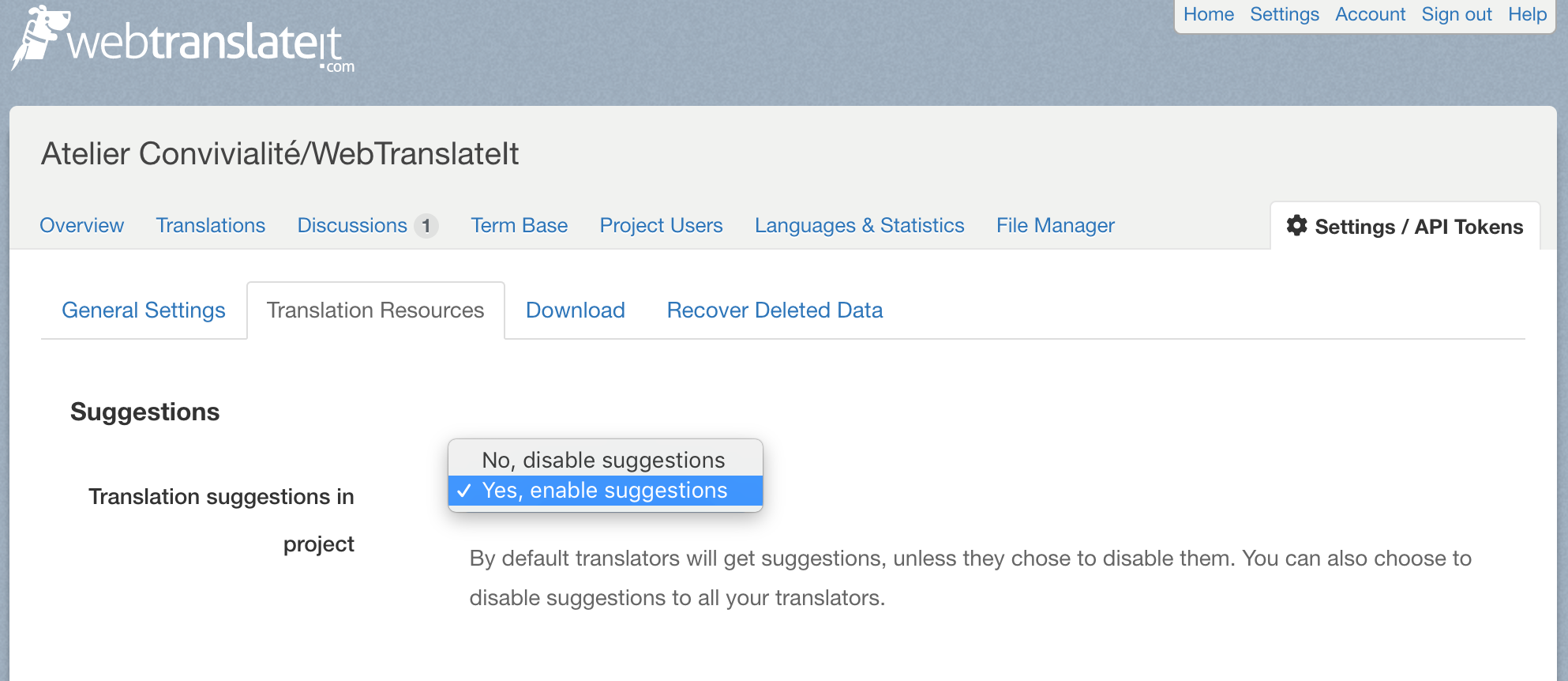Viewport: 1568px width, 681px height.
Task: View Languages & Statistics
Action: (860, 226)
